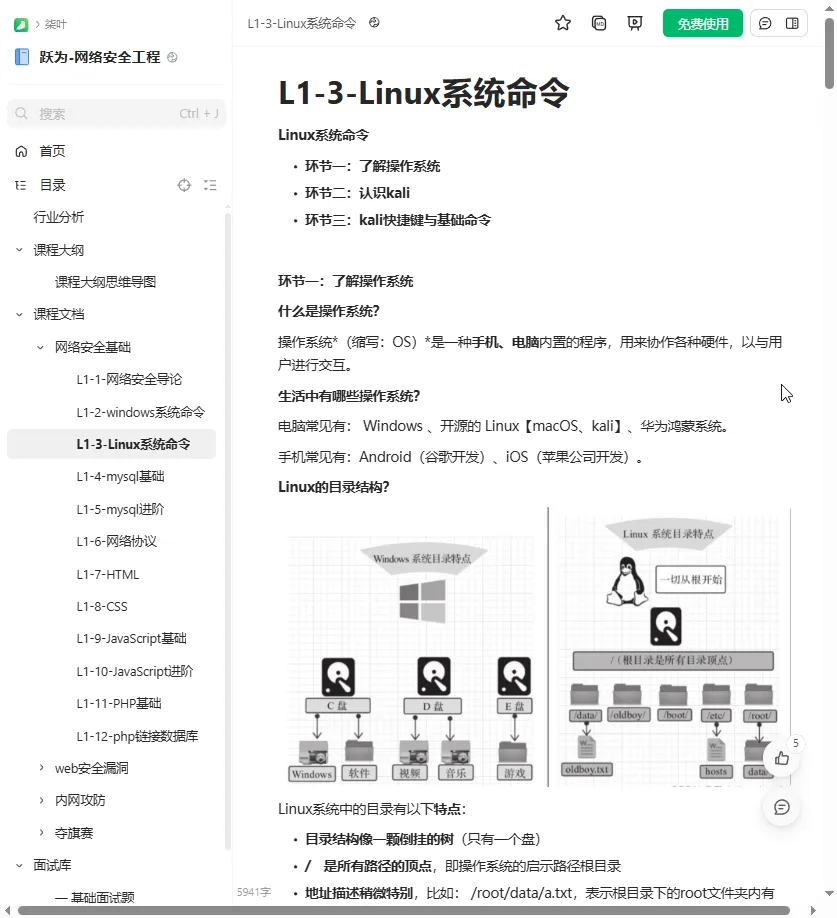This screenshot has width=837, height=918.
Task: Expand the 内网攻防 chevron
Action: (41, 800)
